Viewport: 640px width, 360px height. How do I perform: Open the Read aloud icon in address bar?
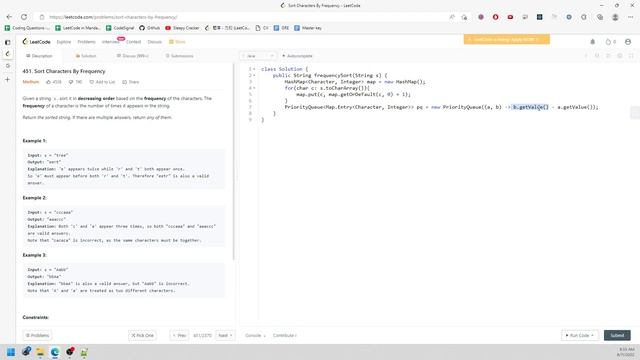click(x=452, y=17)
